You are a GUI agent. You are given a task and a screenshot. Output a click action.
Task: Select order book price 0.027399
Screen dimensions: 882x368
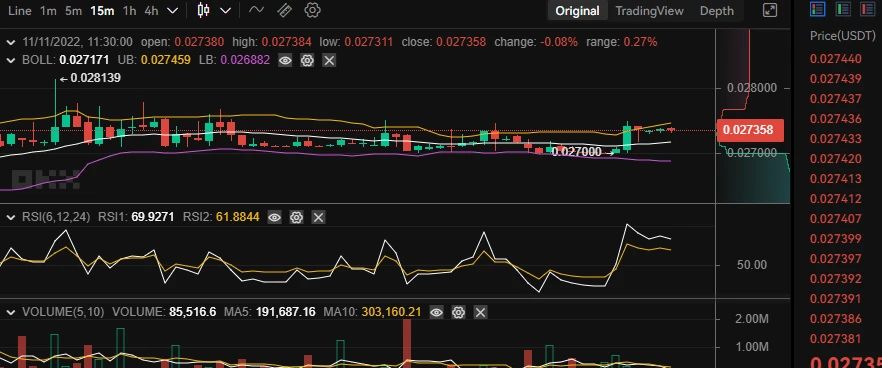(835, 239)
